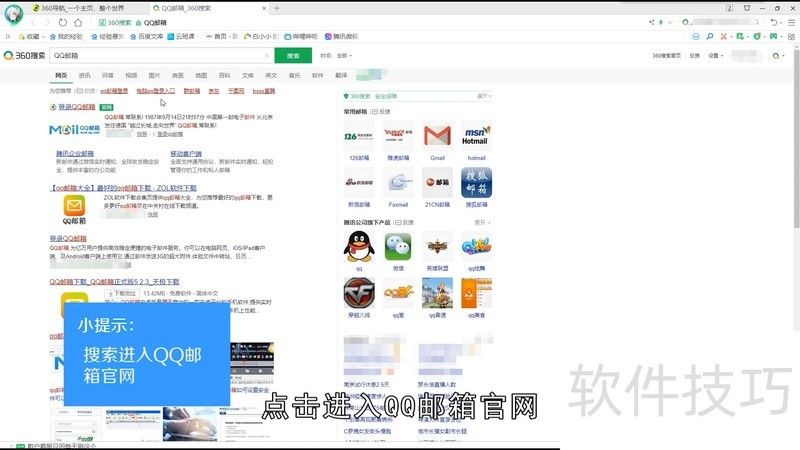Open a new browser tab with plus
This screenshot has width=800, height=450.
(x=277, y=8)
